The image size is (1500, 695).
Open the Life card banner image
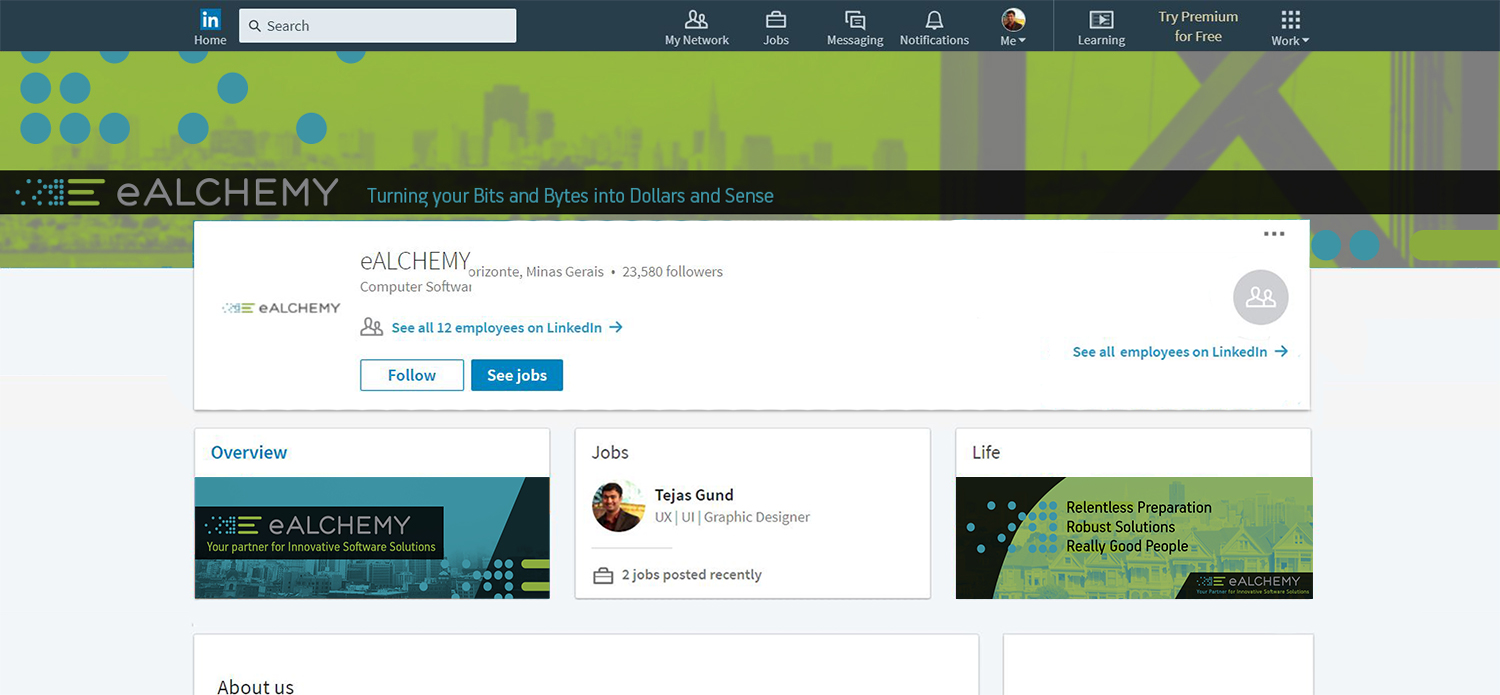click(1134, 538)
